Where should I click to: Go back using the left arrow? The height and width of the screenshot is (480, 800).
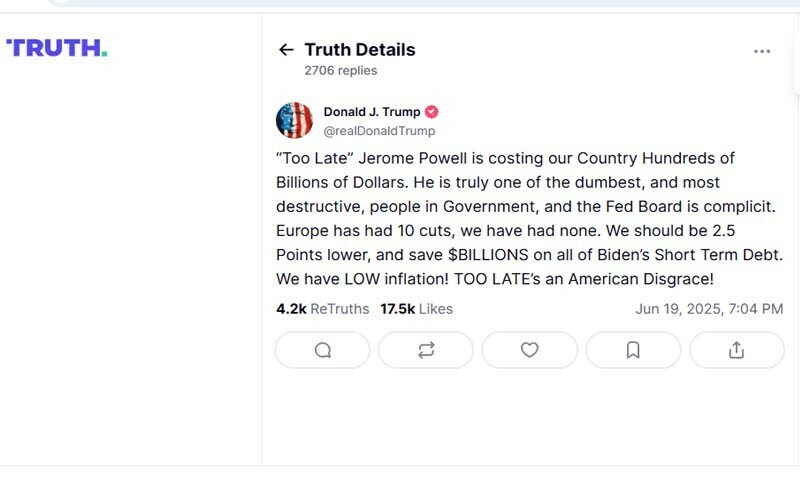click(x=286, y=50)
